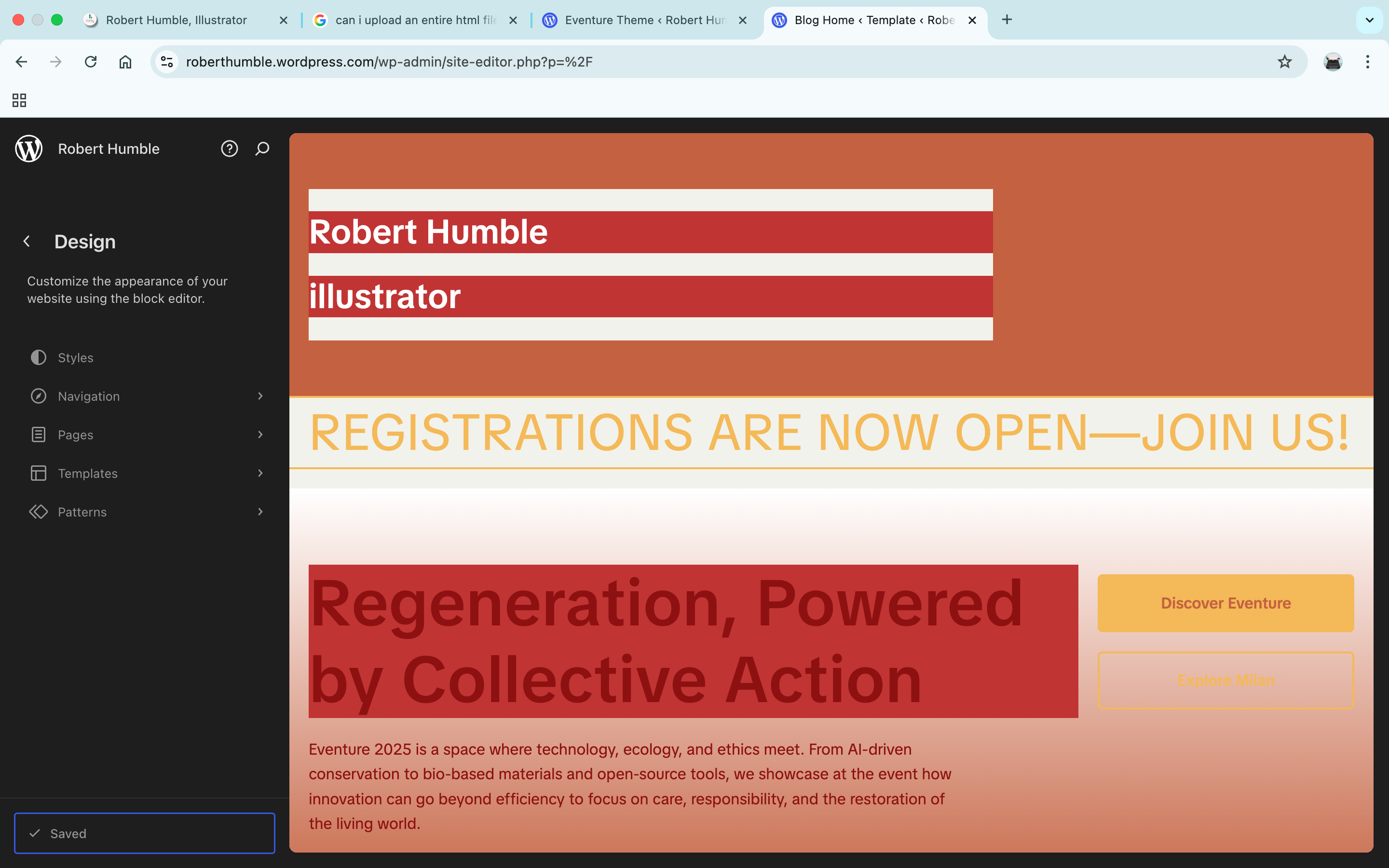This screenshot has width=1389, height=868.
Task: Click the Robert Humble site title
Action: click(x=109, y=149)
